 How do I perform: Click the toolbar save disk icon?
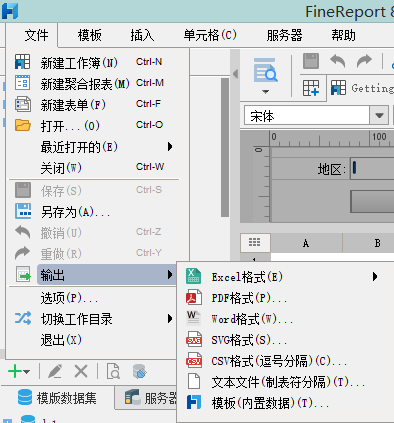click(311, 61)
